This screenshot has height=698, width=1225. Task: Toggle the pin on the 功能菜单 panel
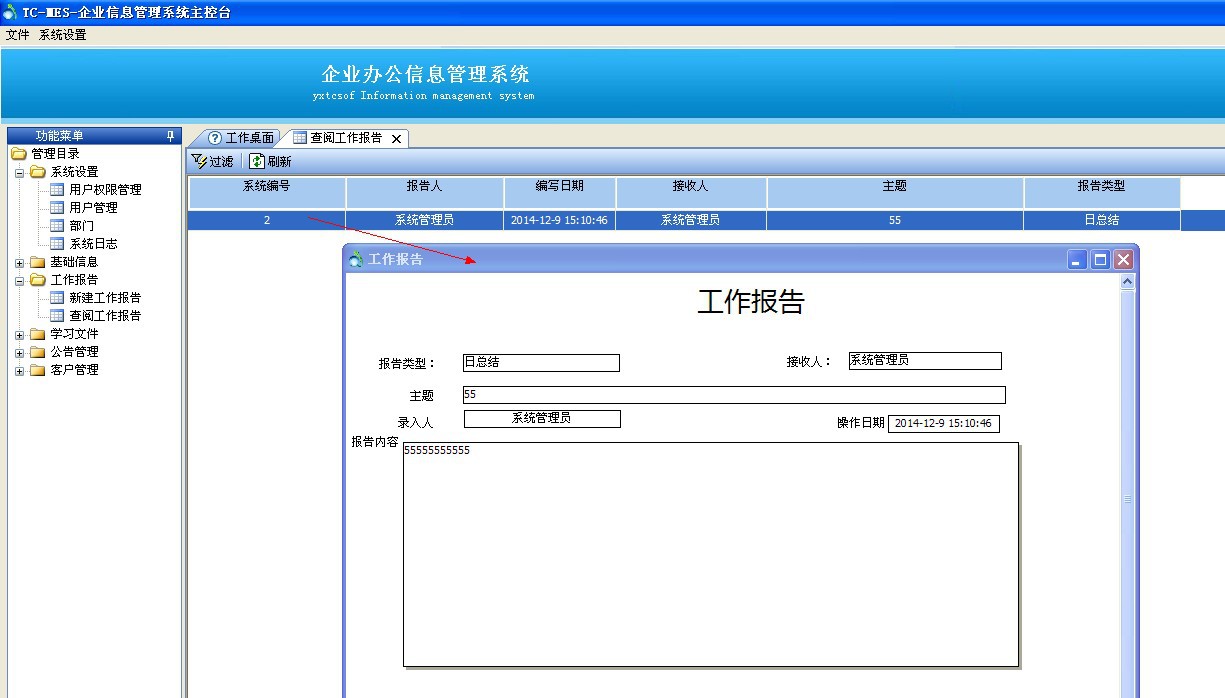(170, 135)
